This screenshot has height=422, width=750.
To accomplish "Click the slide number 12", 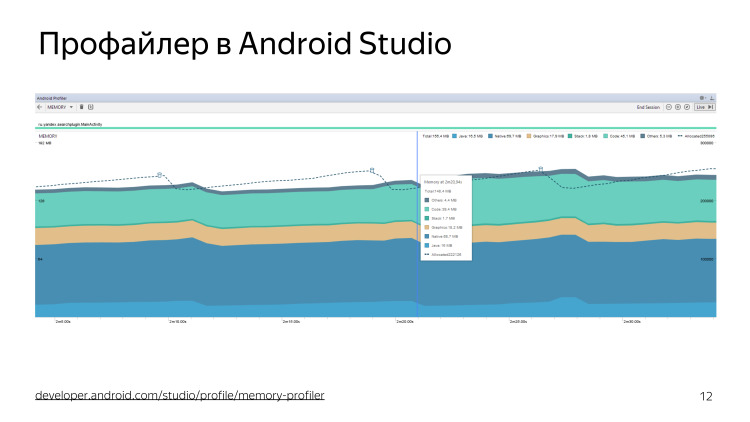I will click(706, 397).
